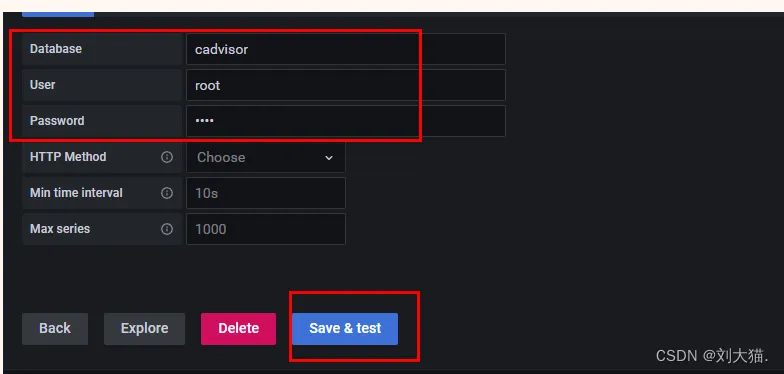
Task: Go back with the Back button
Action: (x=55, y=328)
